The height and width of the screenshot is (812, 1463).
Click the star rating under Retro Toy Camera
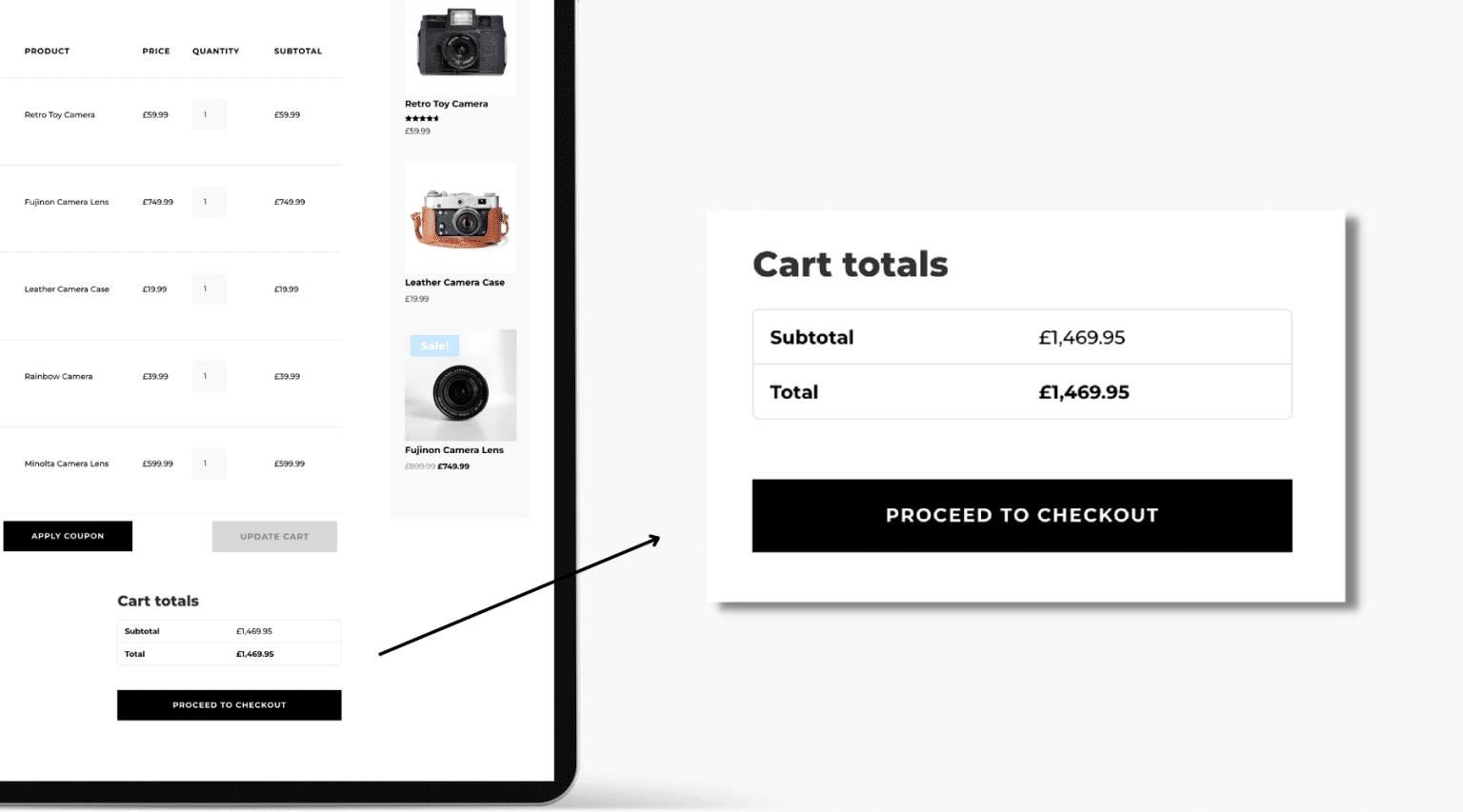[x=422, y=116]
